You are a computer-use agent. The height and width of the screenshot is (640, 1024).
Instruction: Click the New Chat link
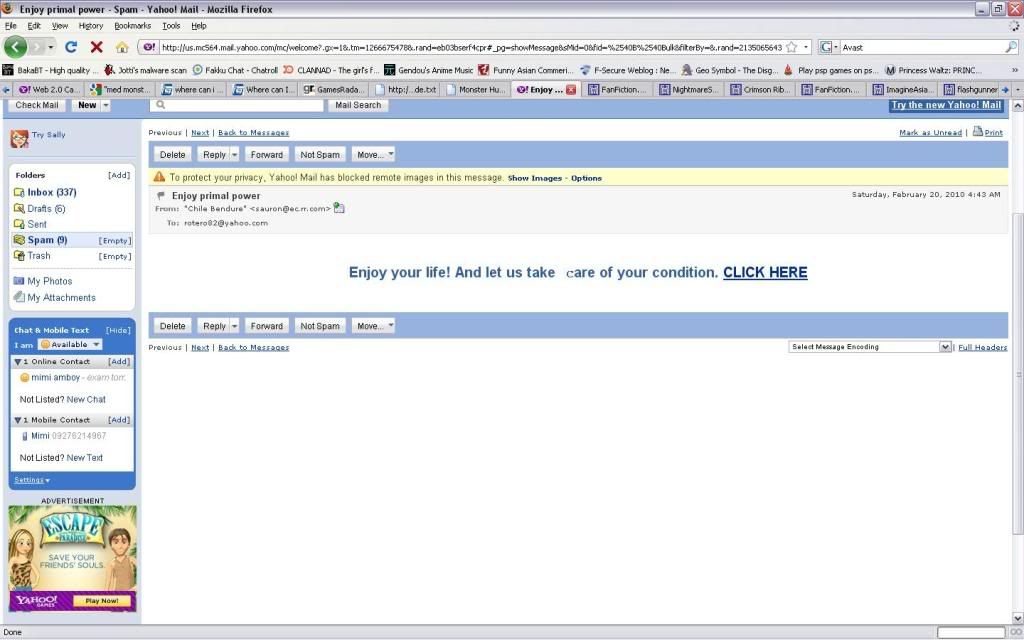[86, 399]
